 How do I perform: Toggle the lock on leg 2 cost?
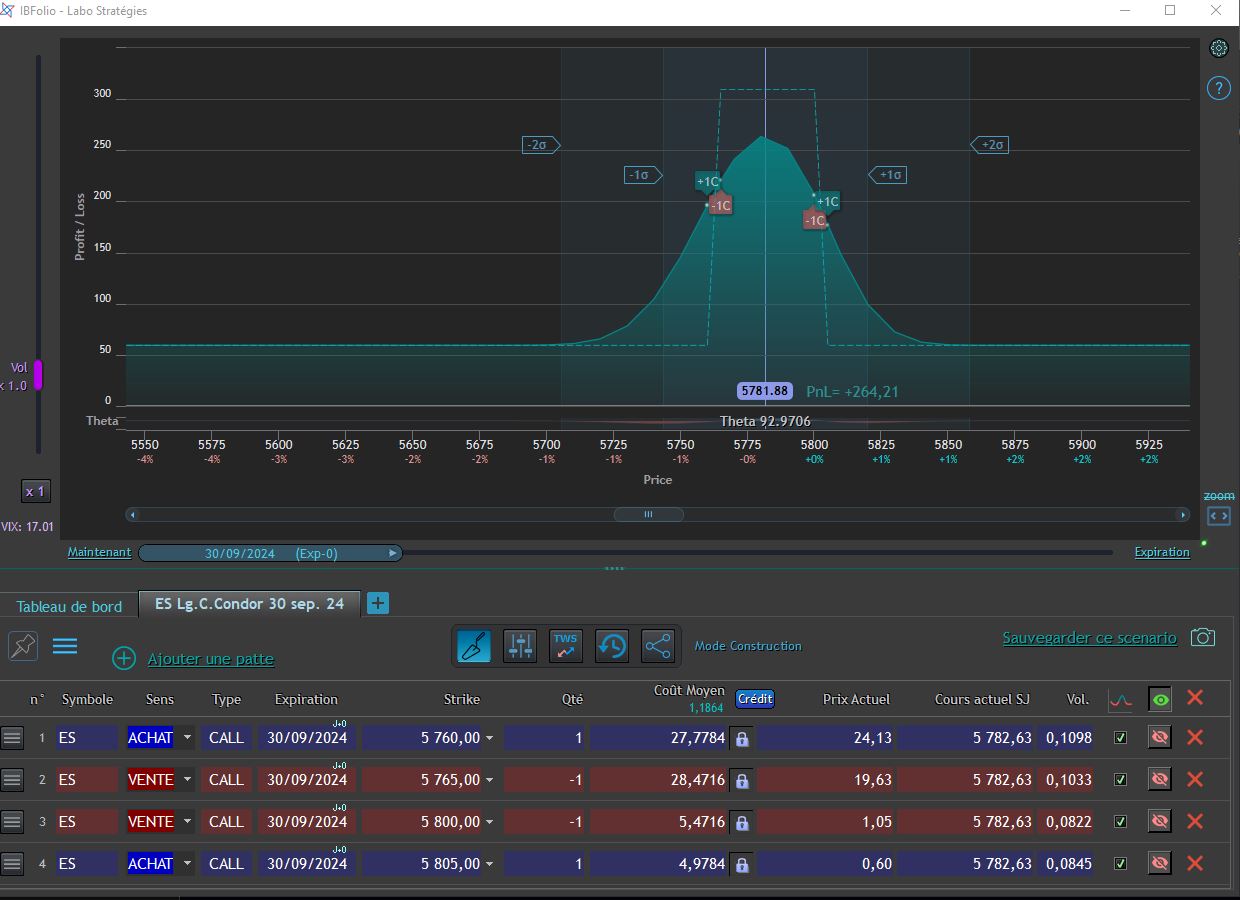point(742,780)
